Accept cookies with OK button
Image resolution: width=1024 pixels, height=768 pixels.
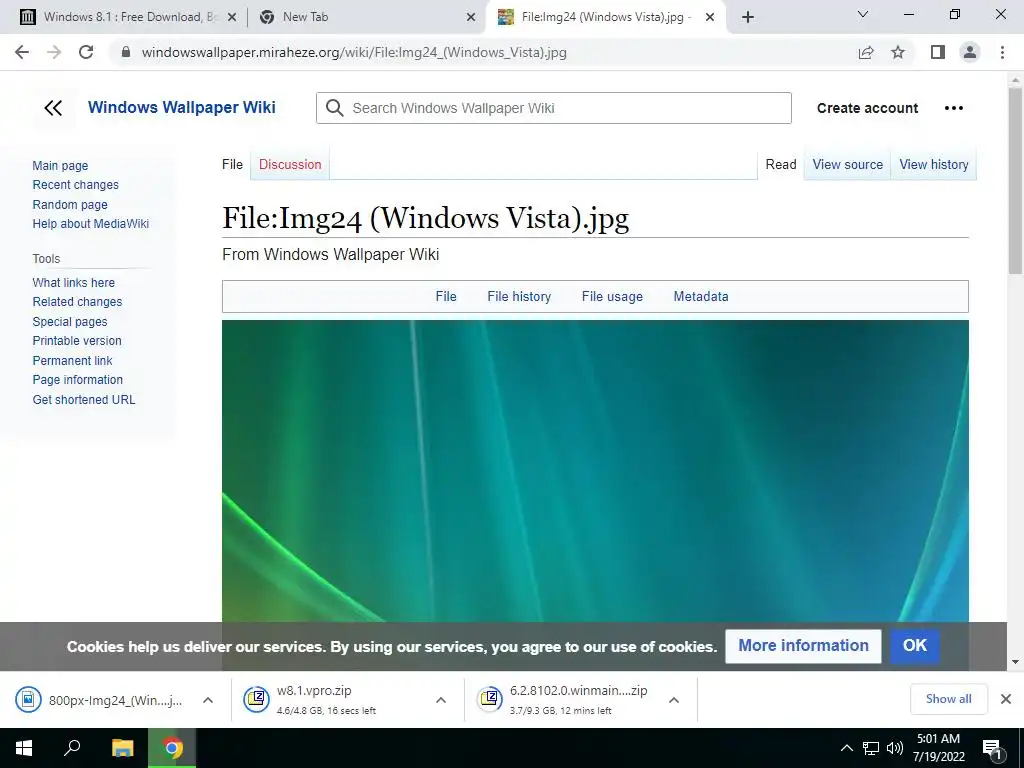[914, 646]
